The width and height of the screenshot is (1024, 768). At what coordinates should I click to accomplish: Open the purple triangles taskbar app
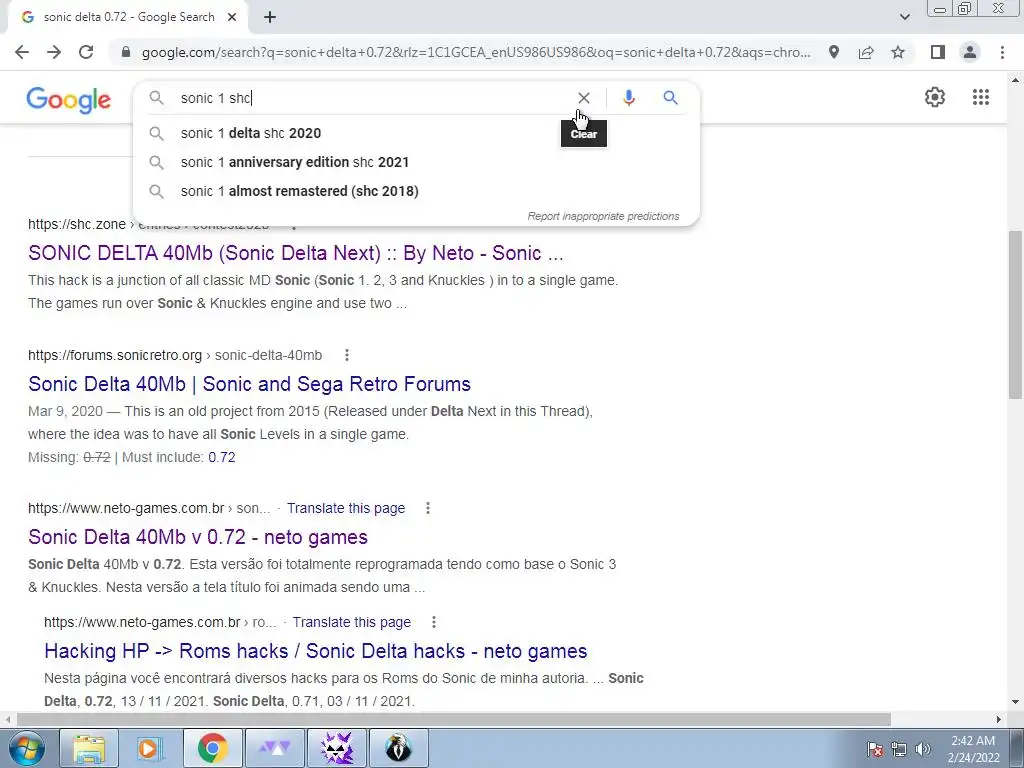point(275,748)
